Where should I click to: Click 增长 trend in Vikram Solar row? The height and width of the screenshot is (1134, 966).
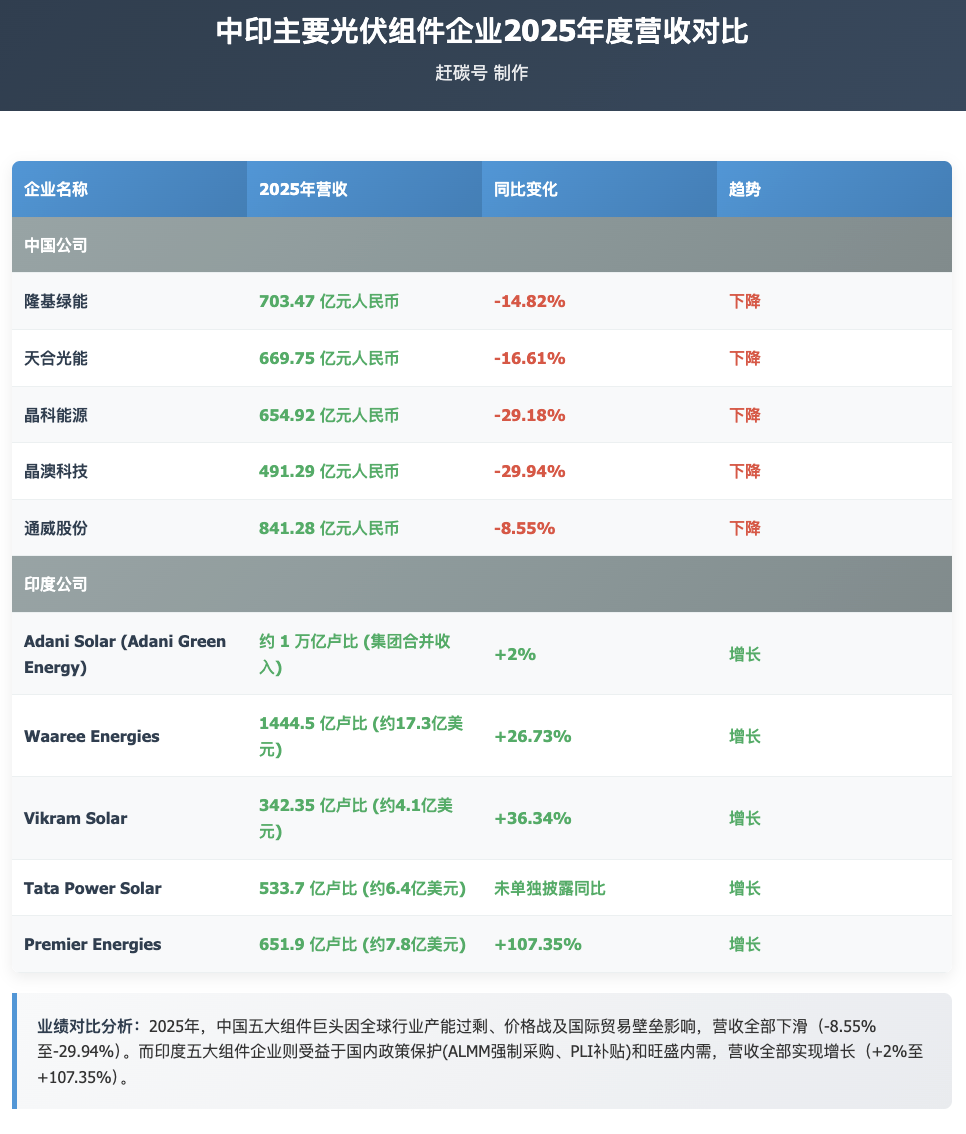(745, 819)
